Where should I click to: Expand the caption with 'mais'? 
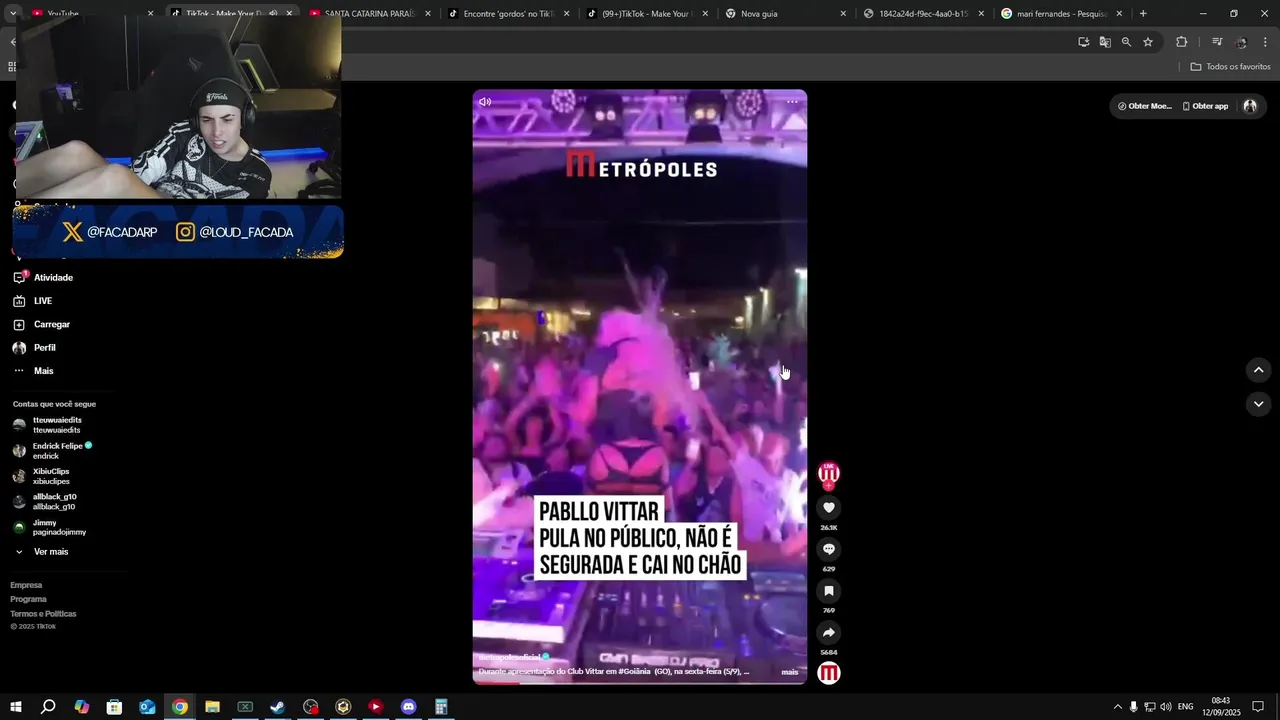[790, 672]
